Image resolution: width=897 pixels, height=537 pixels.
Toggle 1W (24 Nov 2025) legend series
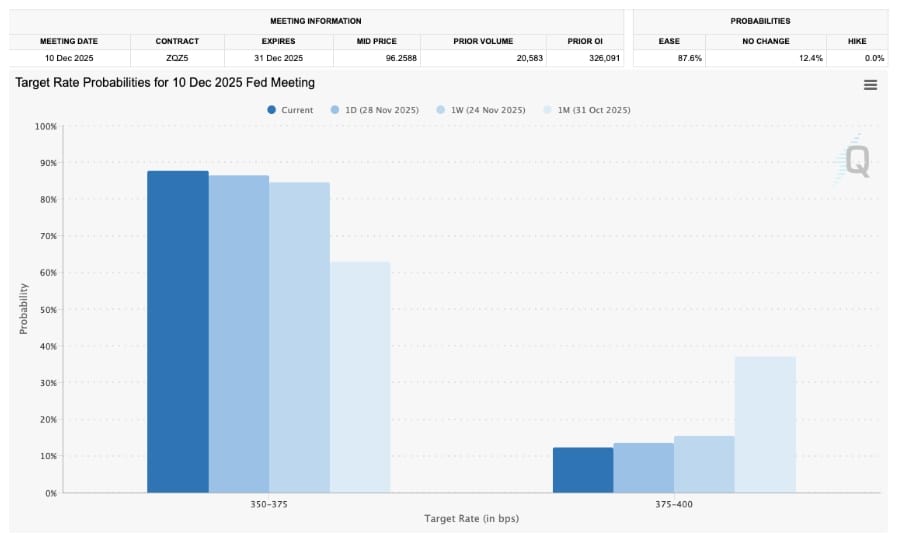pyautogui.click(x=481, y=110)
